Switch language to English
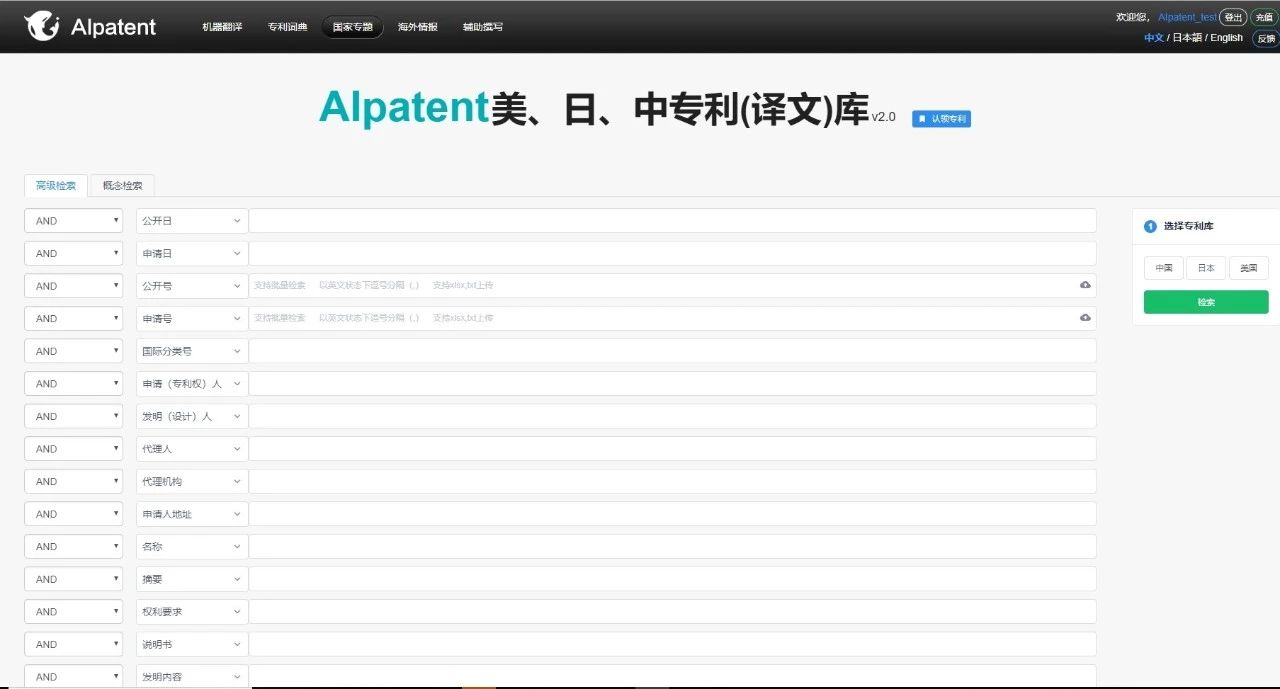Screen dimensions: 1280x689 pos(1226,38)
